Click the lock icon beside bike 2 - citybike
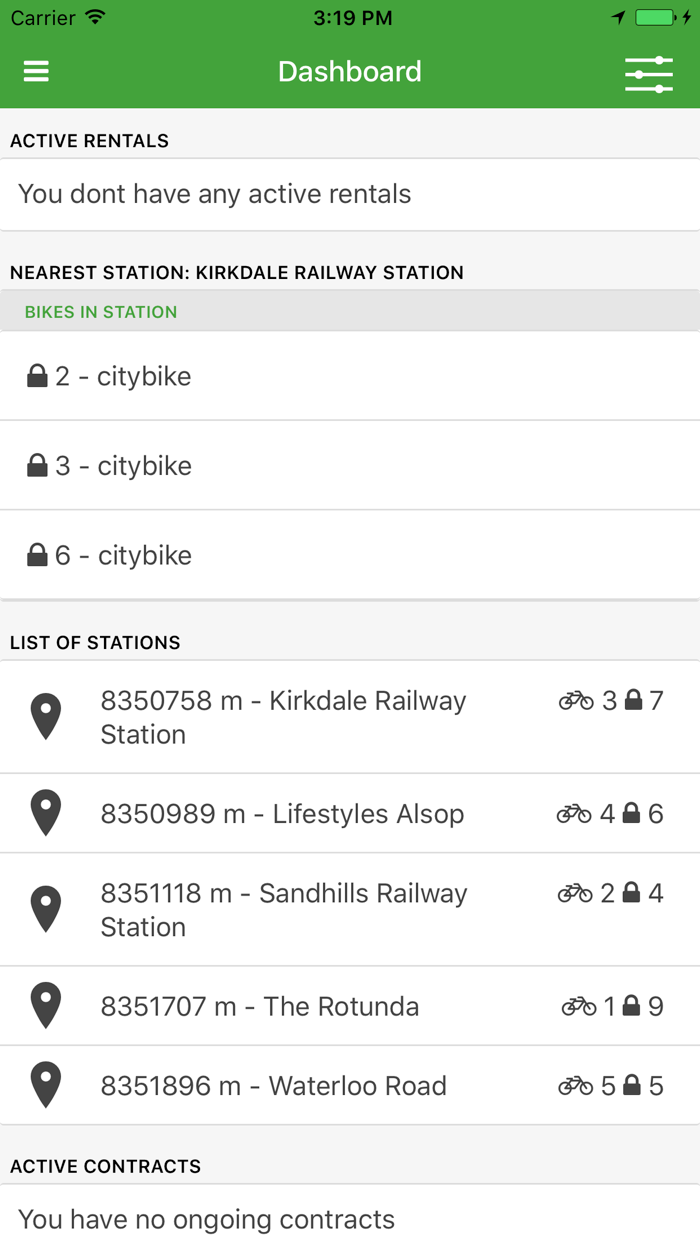Image resolution: width=700 pixels, height=1244 pixels. (x=38, y=374)
